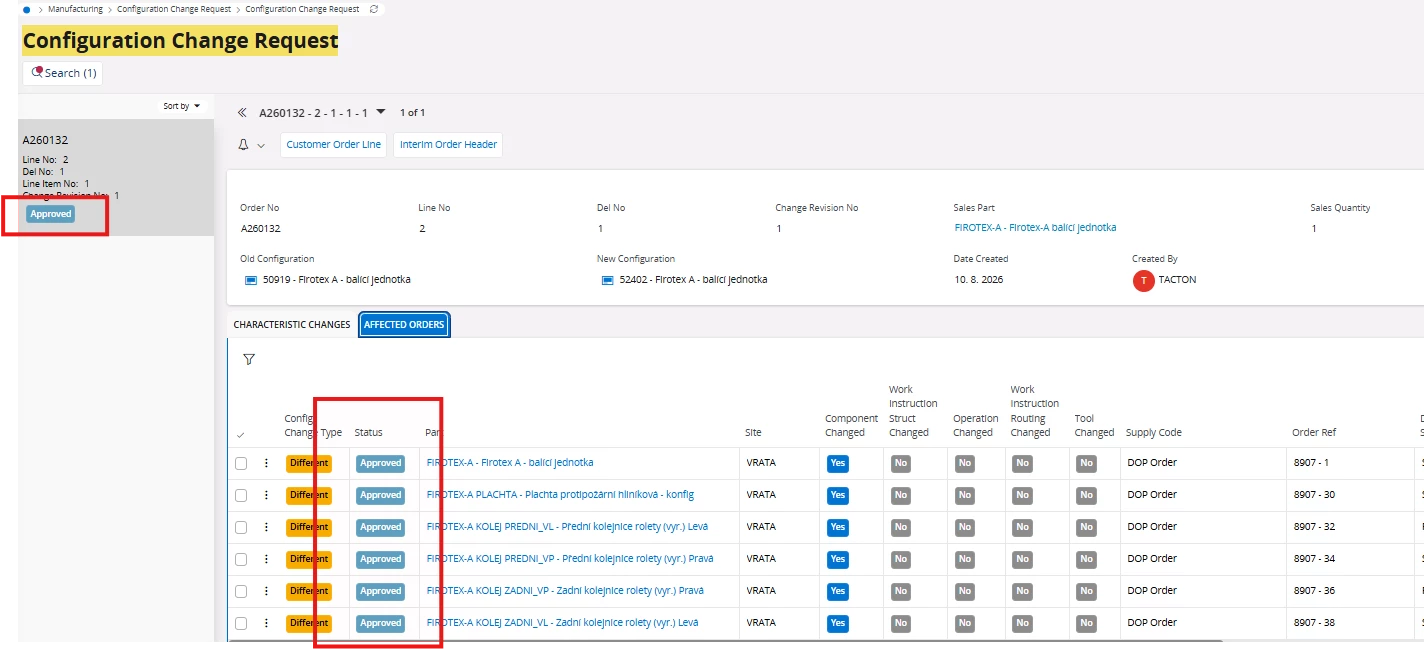
Task: Sort by Site column header
Action: pos(753,433)
